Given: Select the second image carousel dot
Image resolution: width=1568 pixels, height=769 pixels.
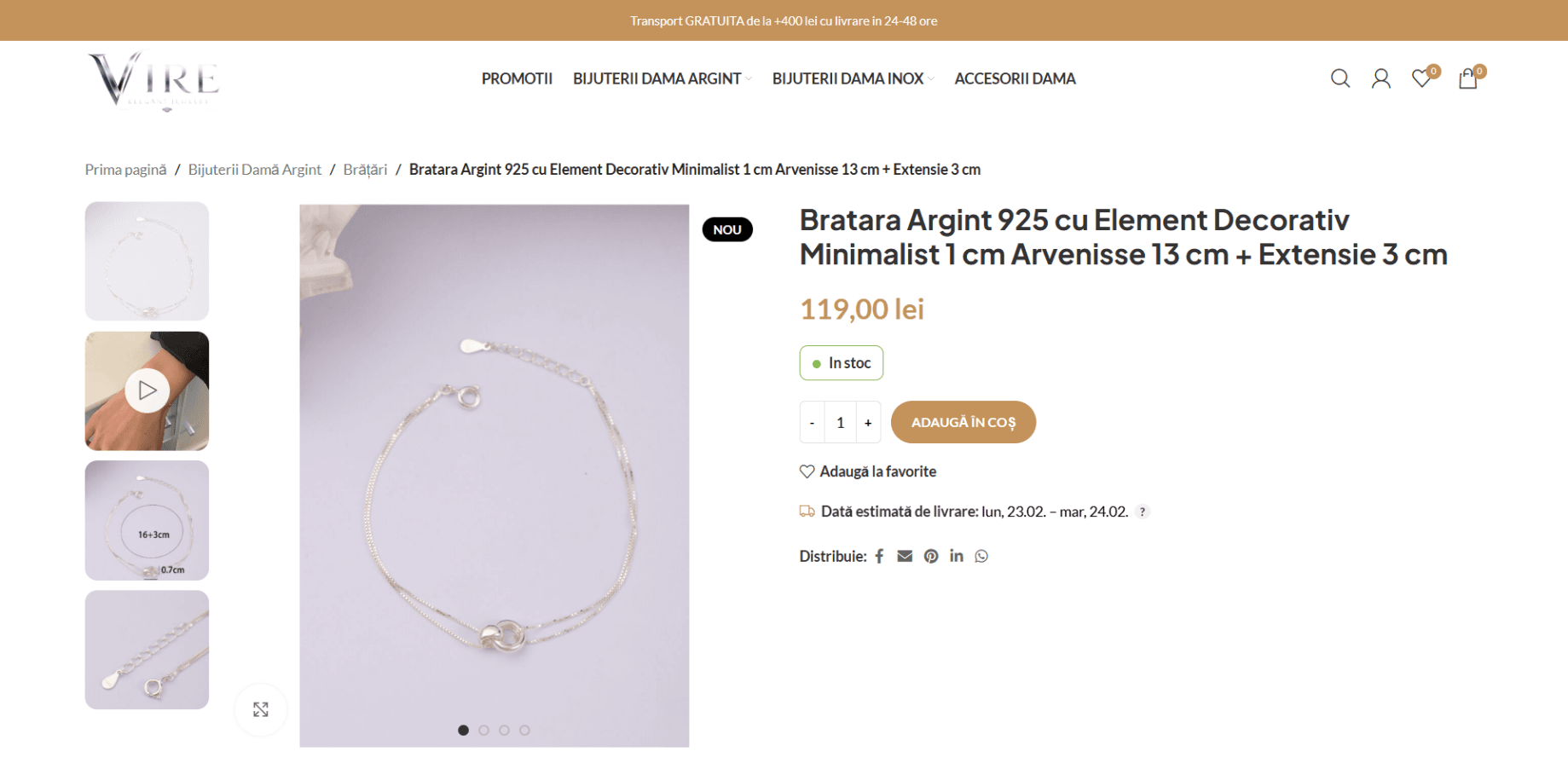Looking at the screenshot, I should point(483,731).
